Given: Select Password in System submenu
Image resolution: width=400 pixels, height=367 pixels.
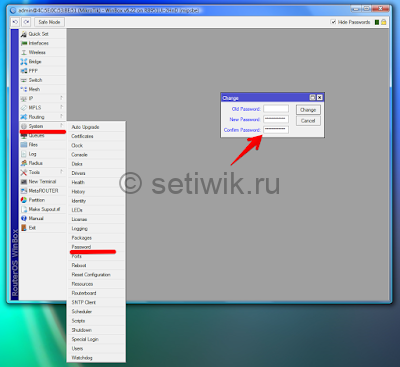Looking at the screenshot, I should (96, 247).
